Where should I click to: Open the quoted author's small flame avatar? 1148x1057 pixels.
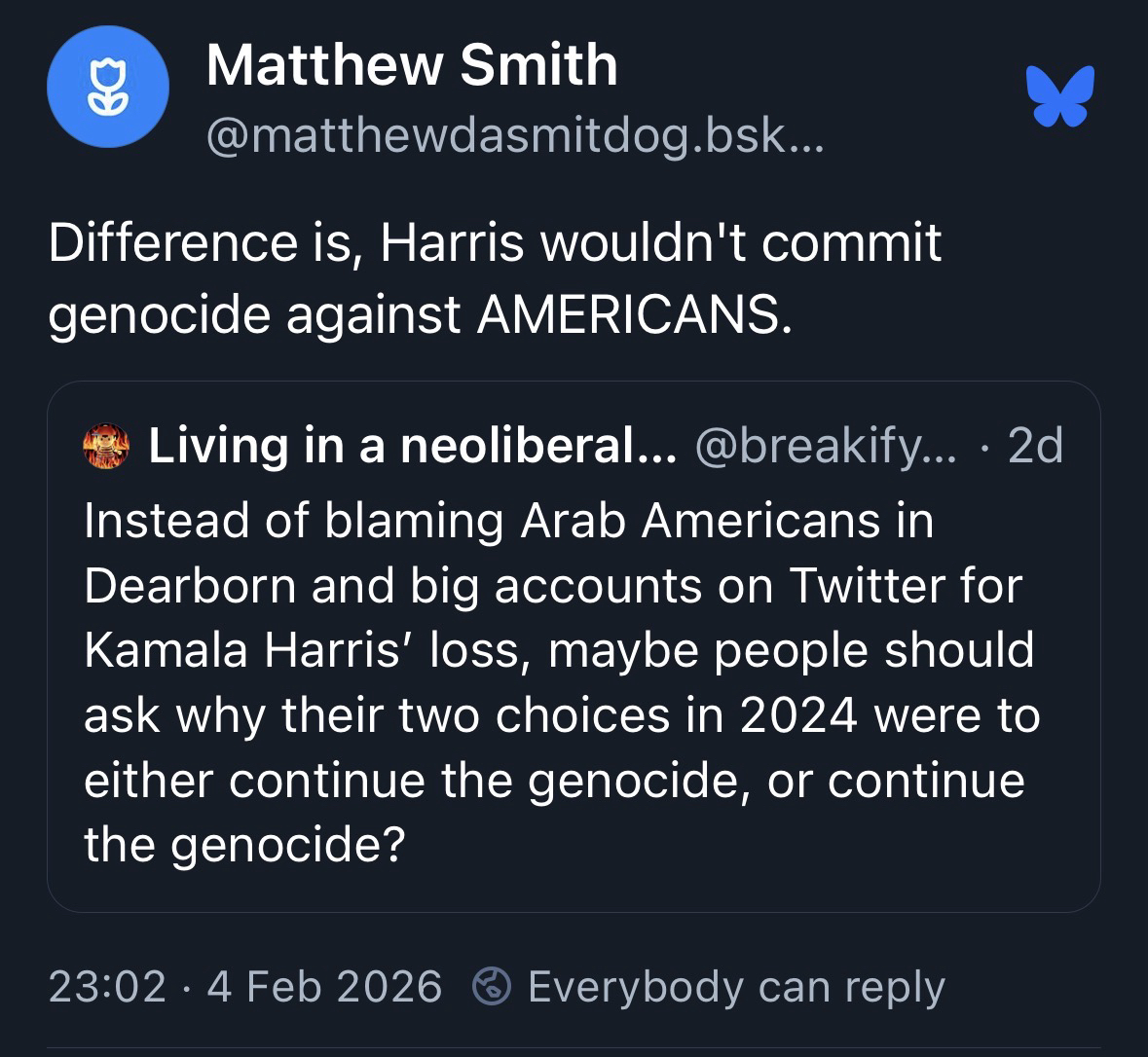coord(108,448)
